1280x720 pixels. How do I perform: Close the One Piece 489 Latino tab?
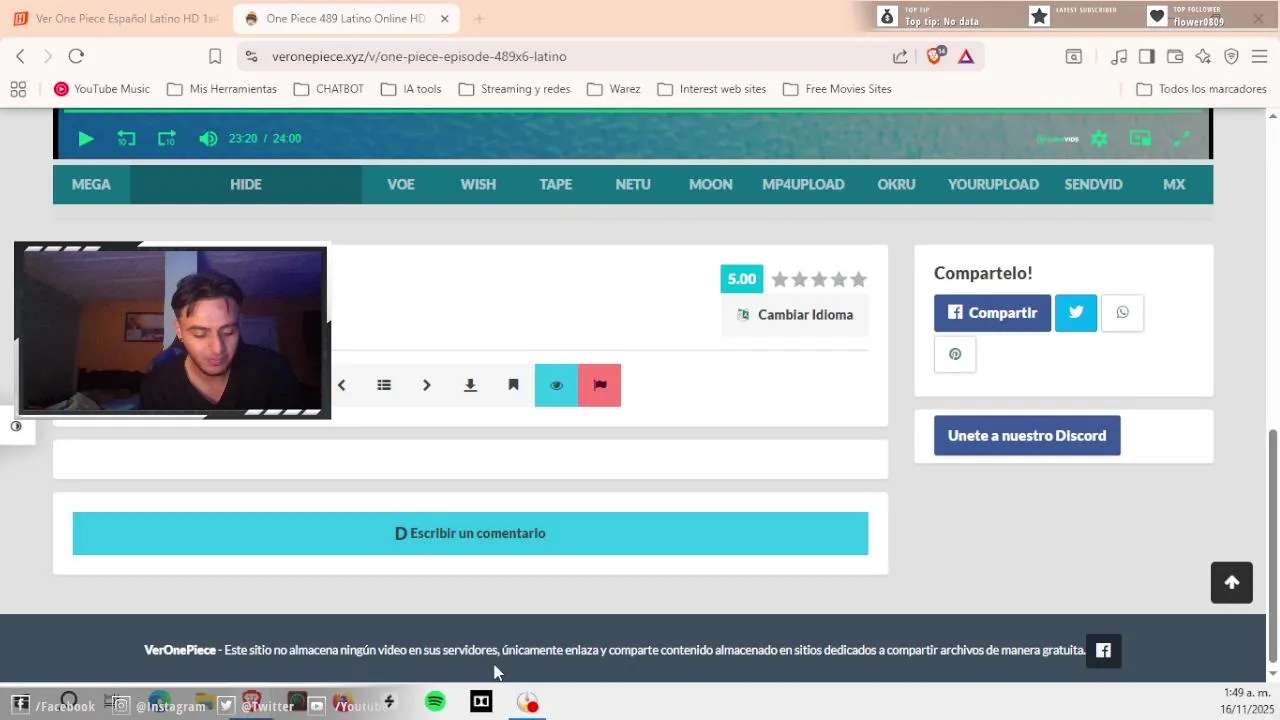coord(445,18)
